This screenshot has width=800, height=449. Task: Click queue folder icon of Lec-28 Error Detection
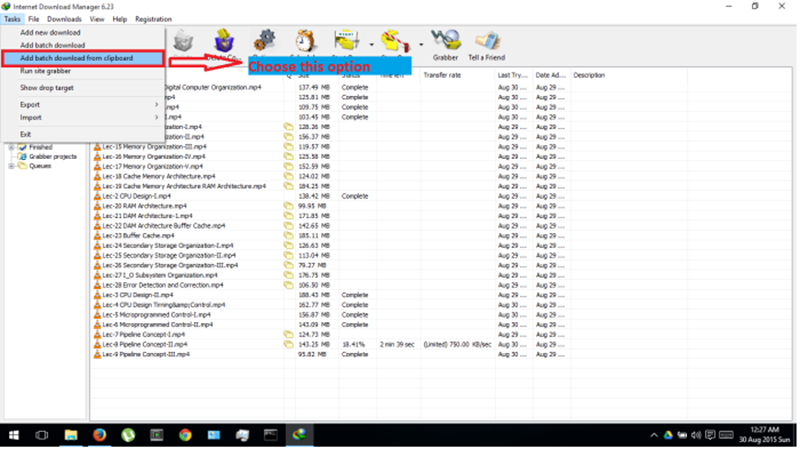click(288, 285)
